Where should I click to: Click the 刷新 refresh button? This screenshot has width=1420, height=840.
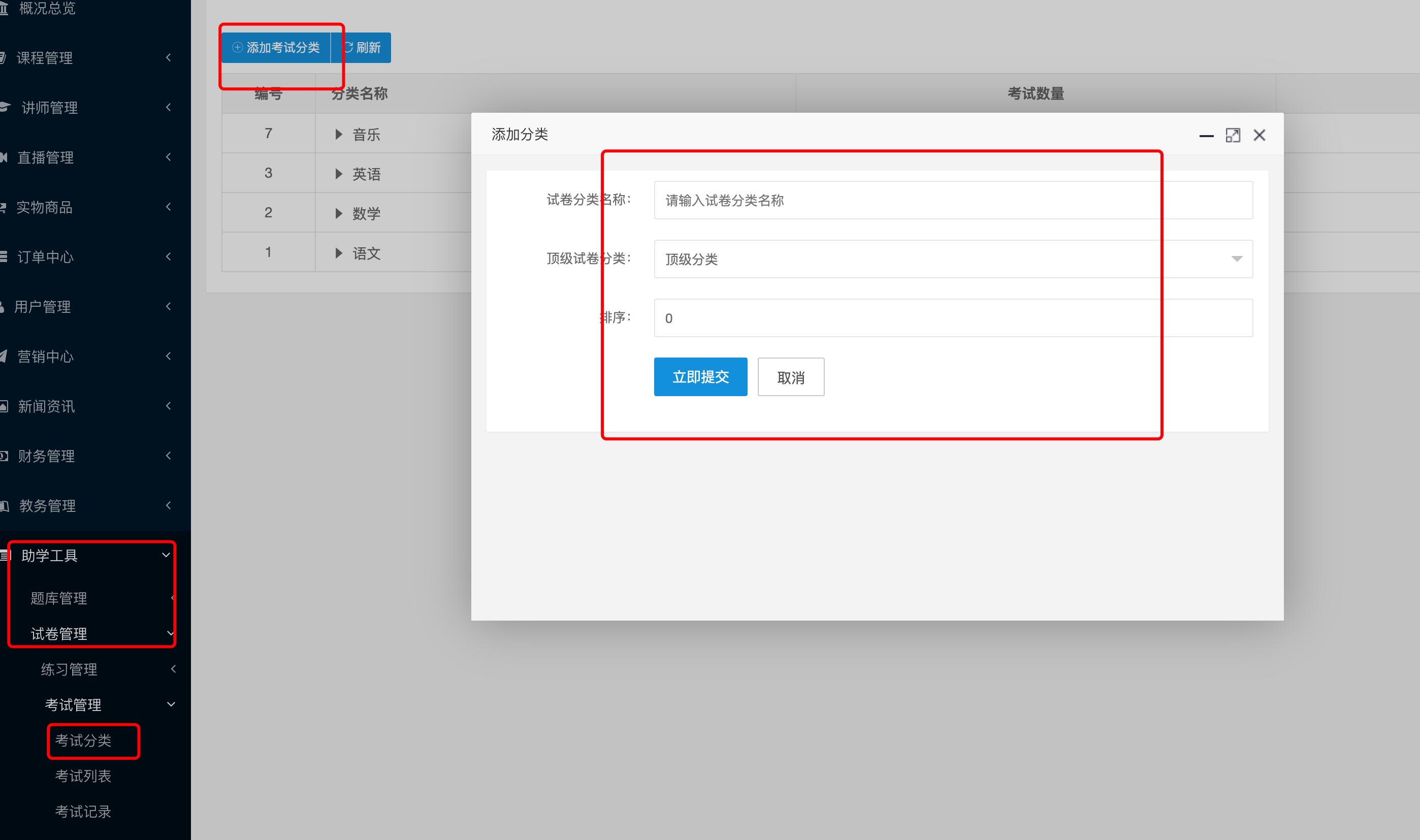(362, 48)
